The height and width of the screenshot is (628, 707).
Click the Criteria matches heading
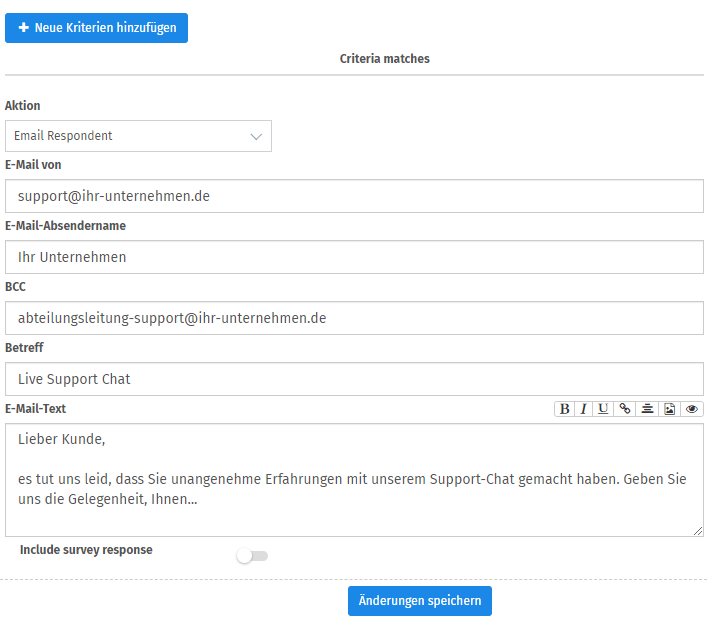click(x=385, y=59)
